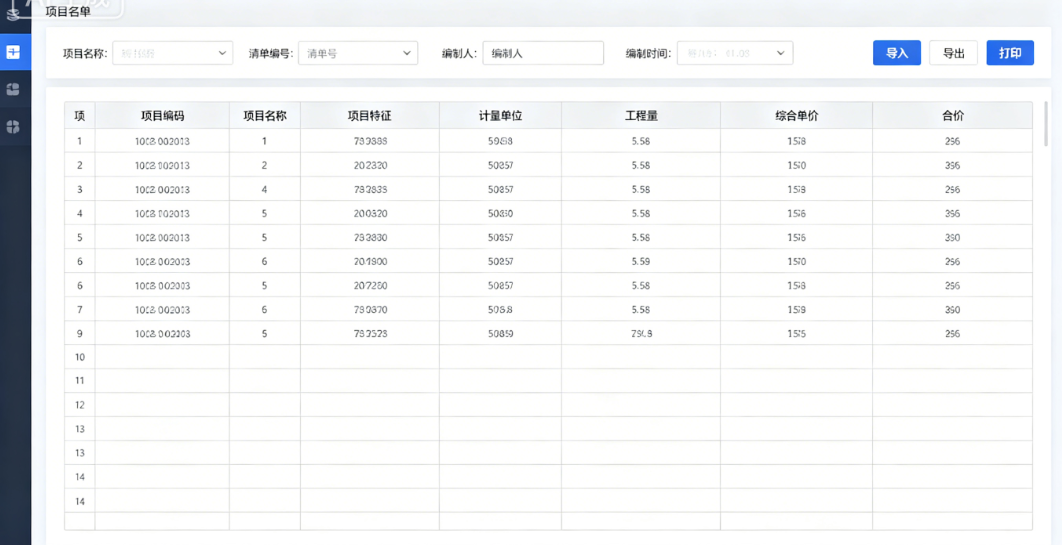Open the third sidebar grid icon

[13, 127]
